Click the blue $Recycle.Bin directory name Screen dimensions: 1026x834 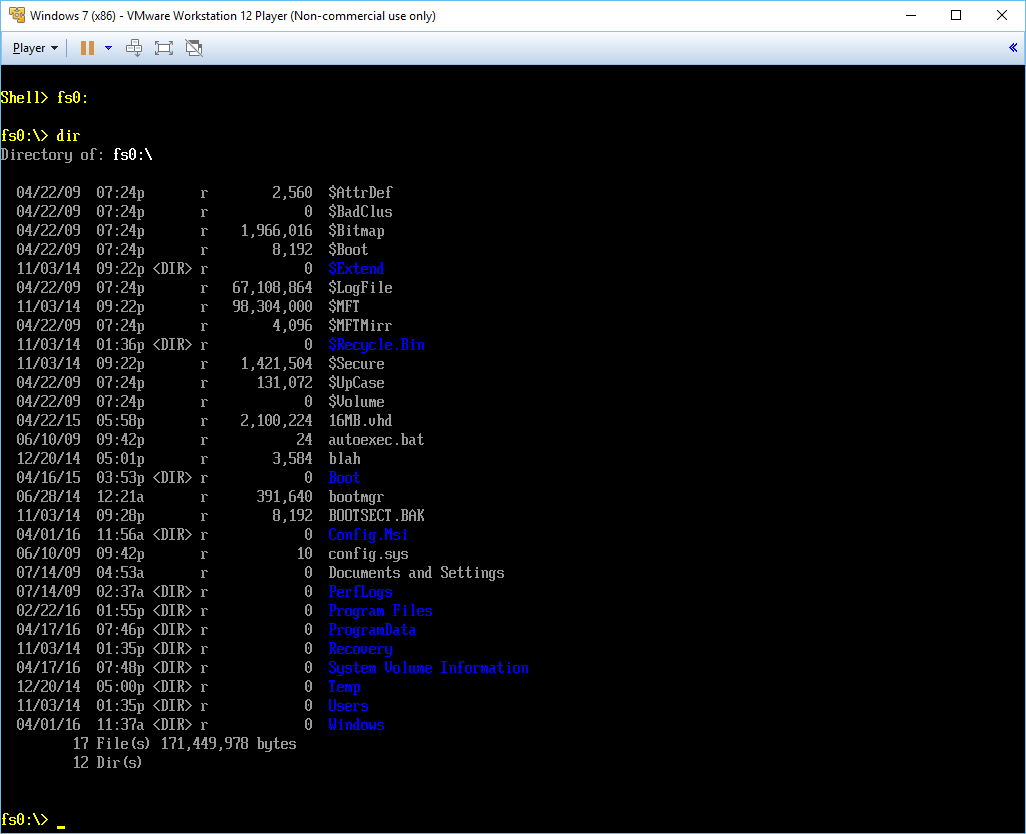pyautogui.click(x=376, y=344)
